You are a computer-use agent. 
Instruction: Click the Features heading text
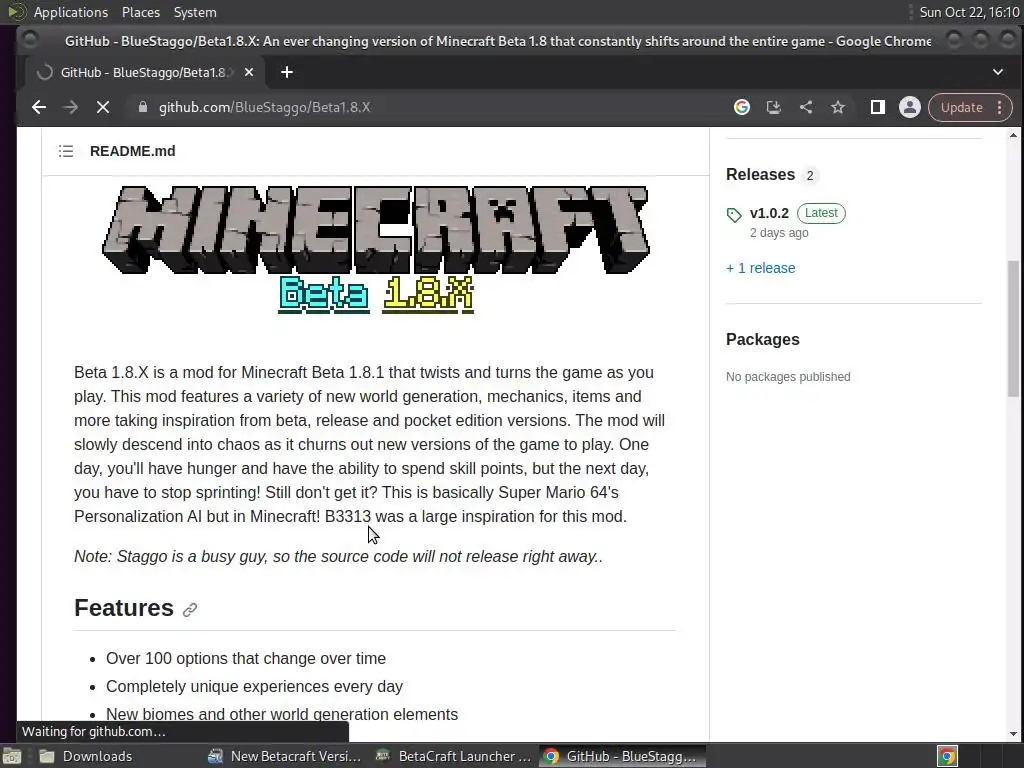(124, 608)
